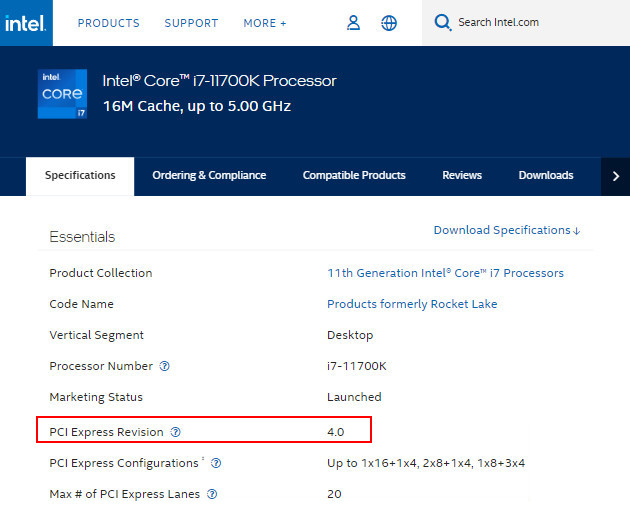Click the Max # of PCI Express Lanes label
The height and width of the screenshot is (512, 630).
(125, 494)
